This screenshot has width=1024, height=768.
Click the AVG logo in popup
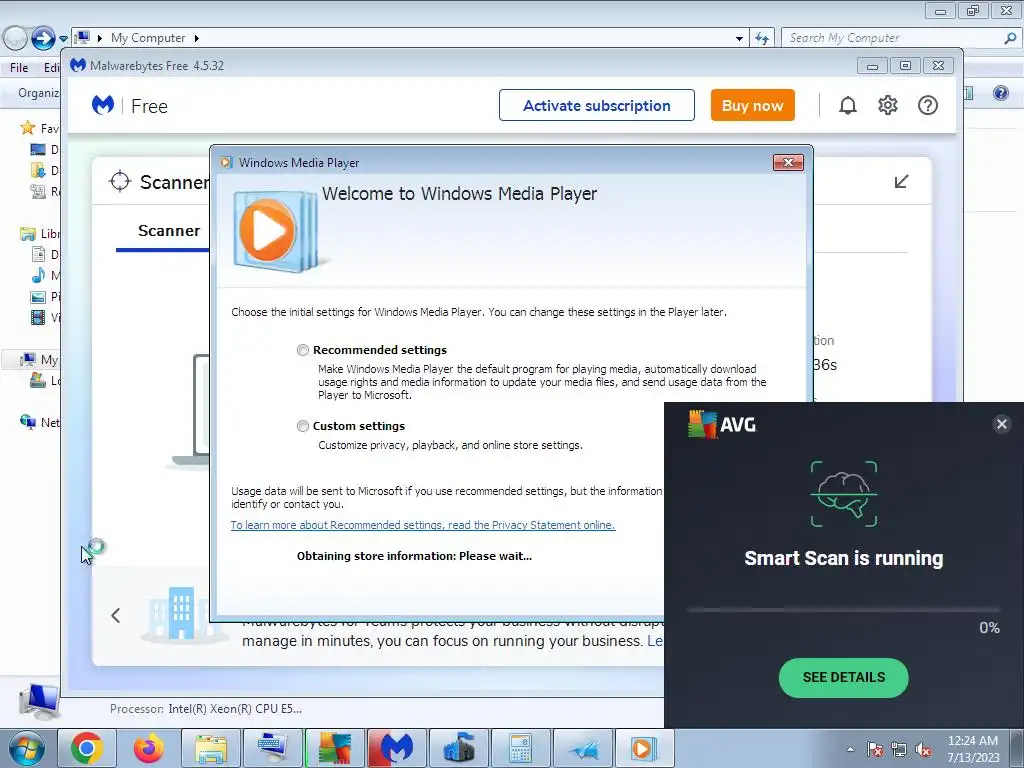pos(722,424)
